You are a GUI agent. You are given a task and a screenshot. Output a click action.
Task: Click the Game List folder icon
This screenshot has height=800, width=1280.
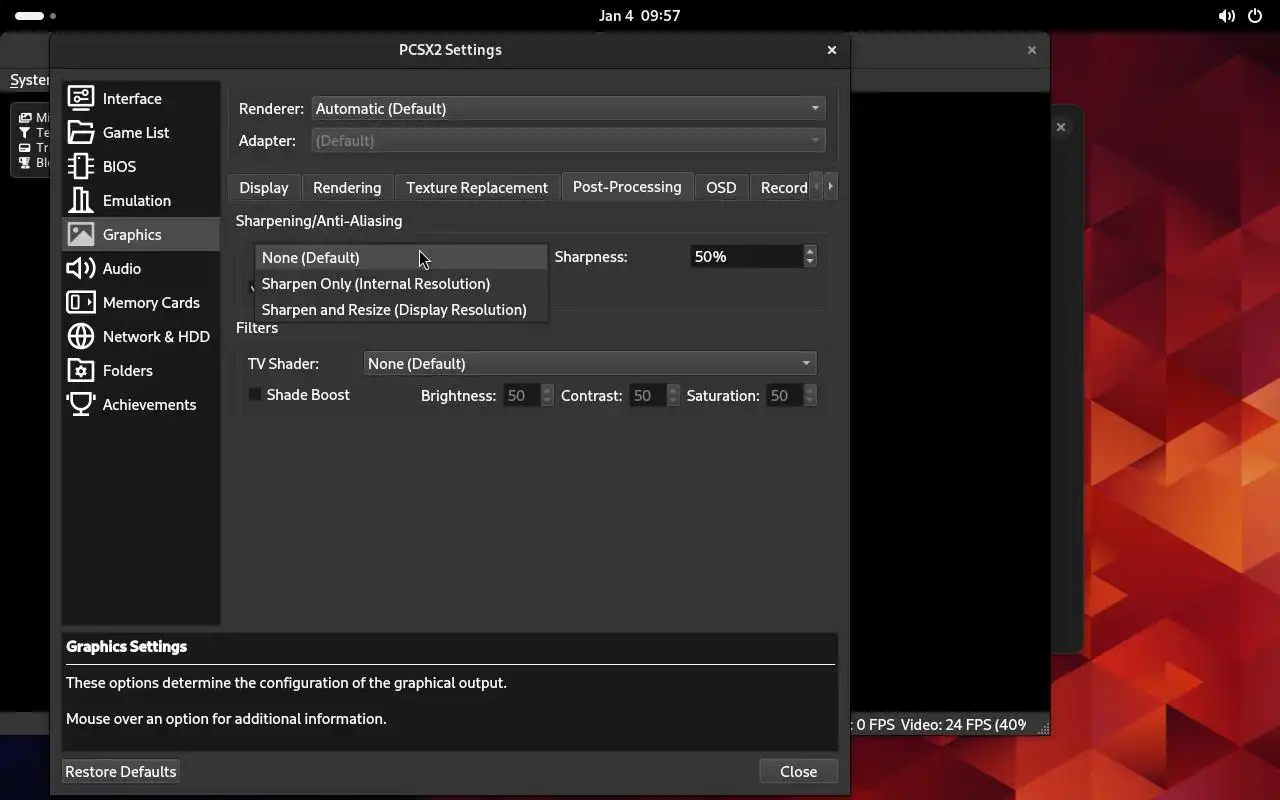[81, 132]
